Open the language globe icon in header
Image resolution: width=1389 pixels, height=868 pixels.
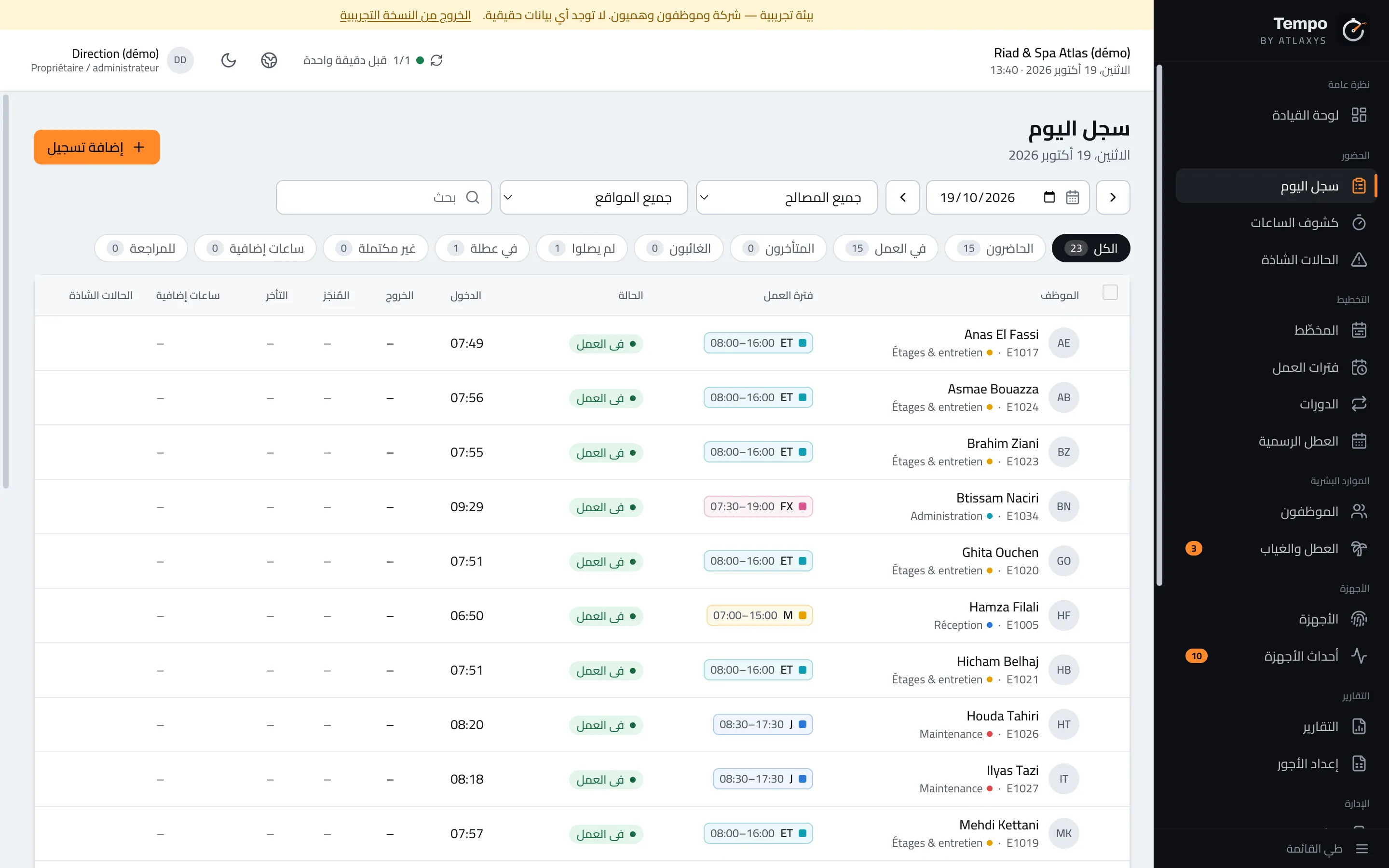coord(269,60)
